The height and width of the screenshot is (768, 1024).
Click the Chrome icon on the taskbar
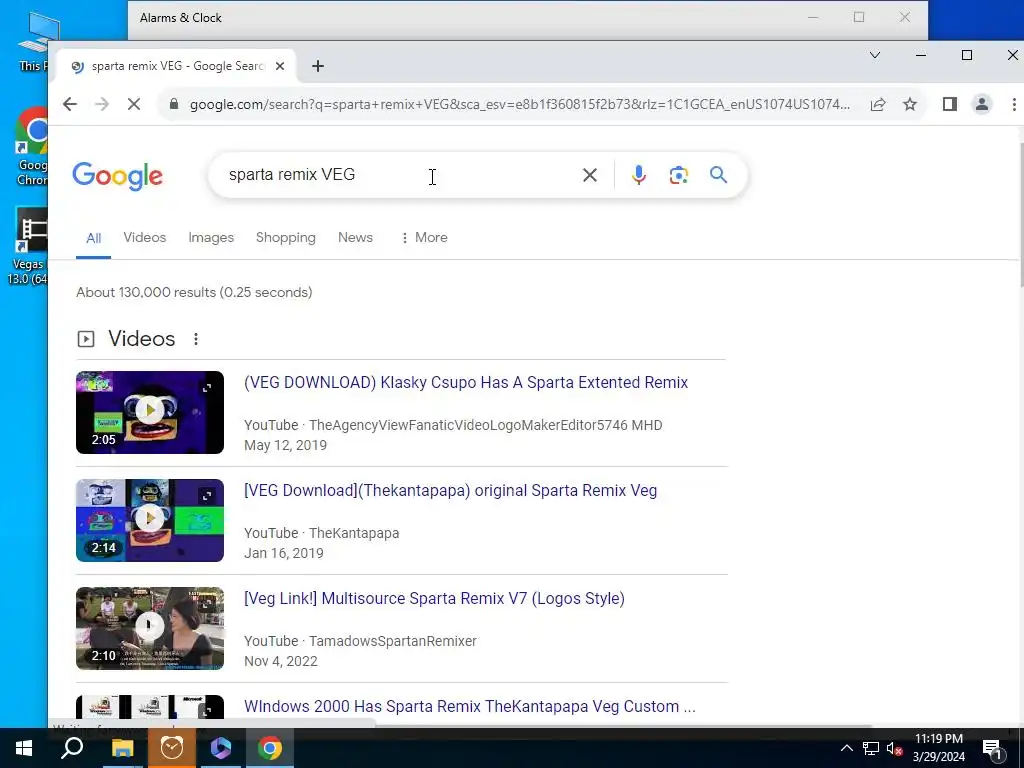(x=270, y=748)
